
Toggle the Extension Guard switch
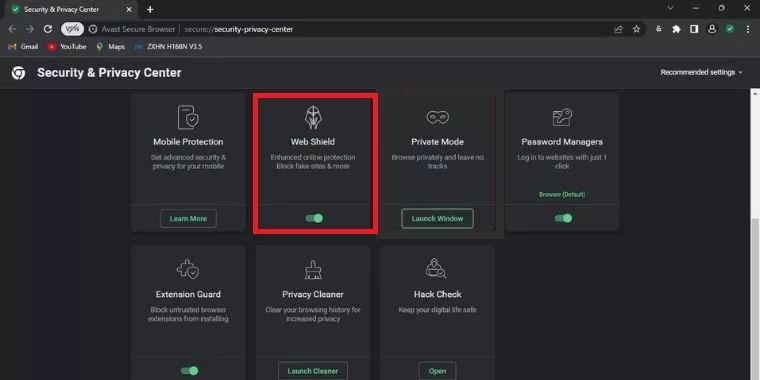pyautogui.click(x=190, y=371)
